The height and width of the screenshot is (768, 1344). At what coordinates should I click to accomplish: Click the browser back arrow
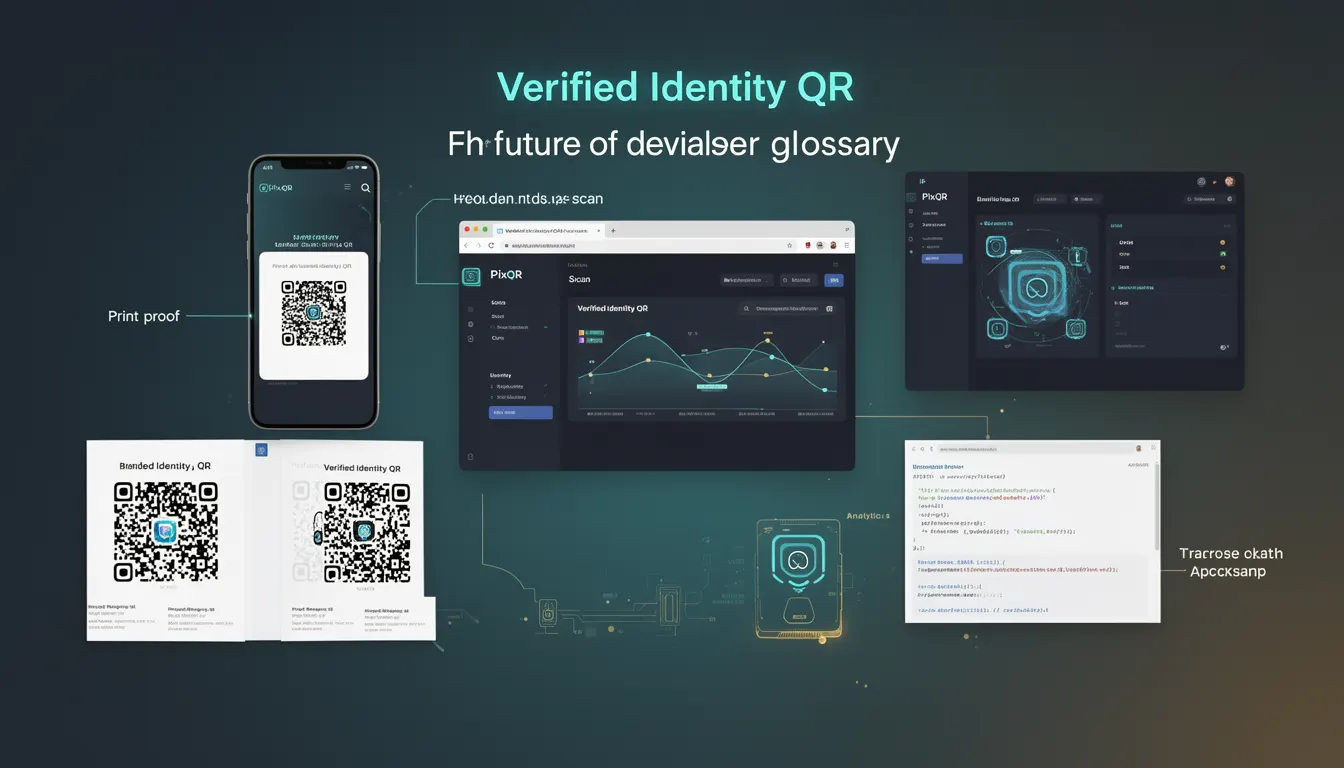(466, 245)
